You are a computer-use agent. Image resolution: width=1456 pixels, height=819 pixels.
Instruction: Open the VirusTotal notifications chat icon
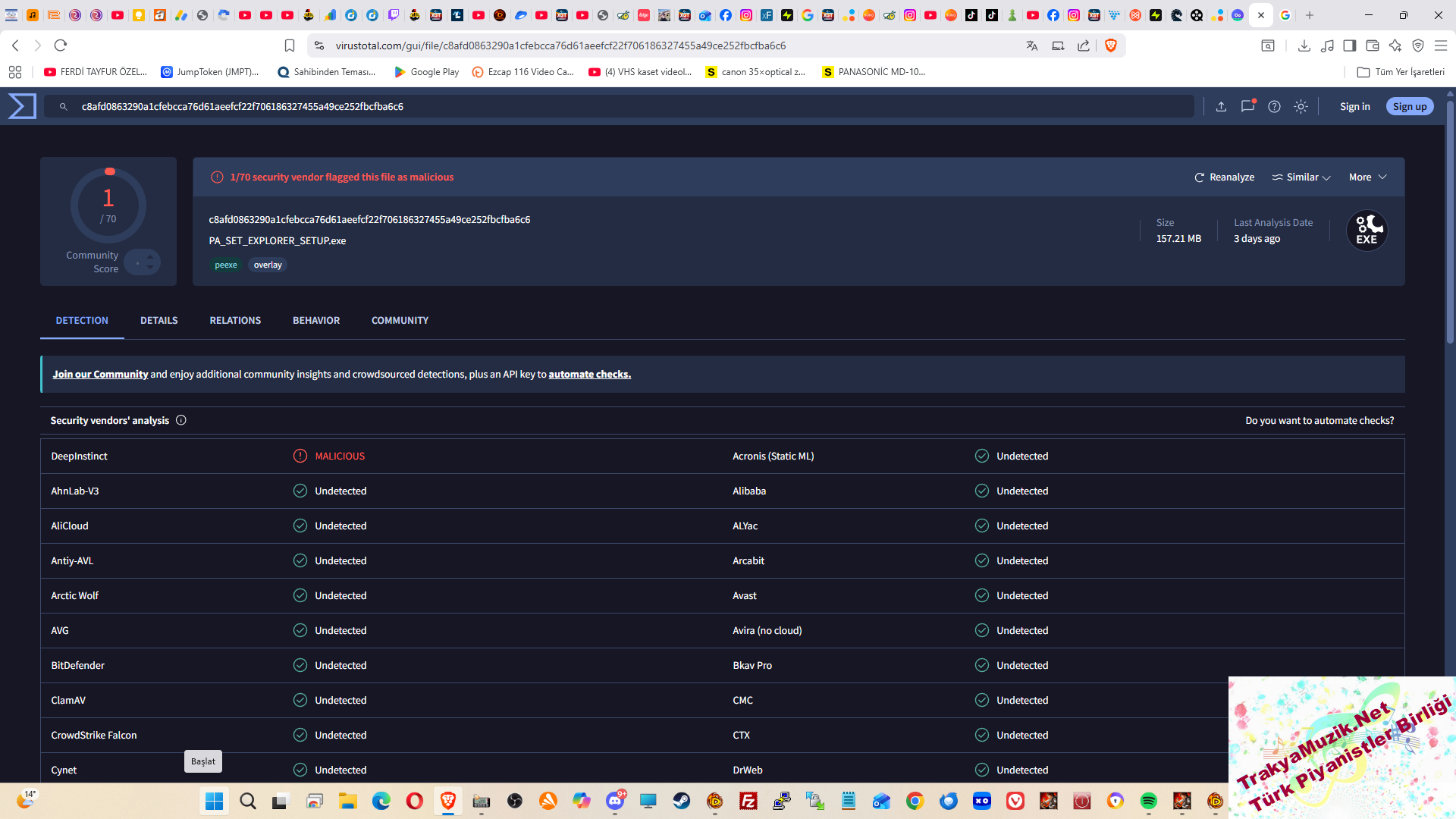tap(1247, 107)
